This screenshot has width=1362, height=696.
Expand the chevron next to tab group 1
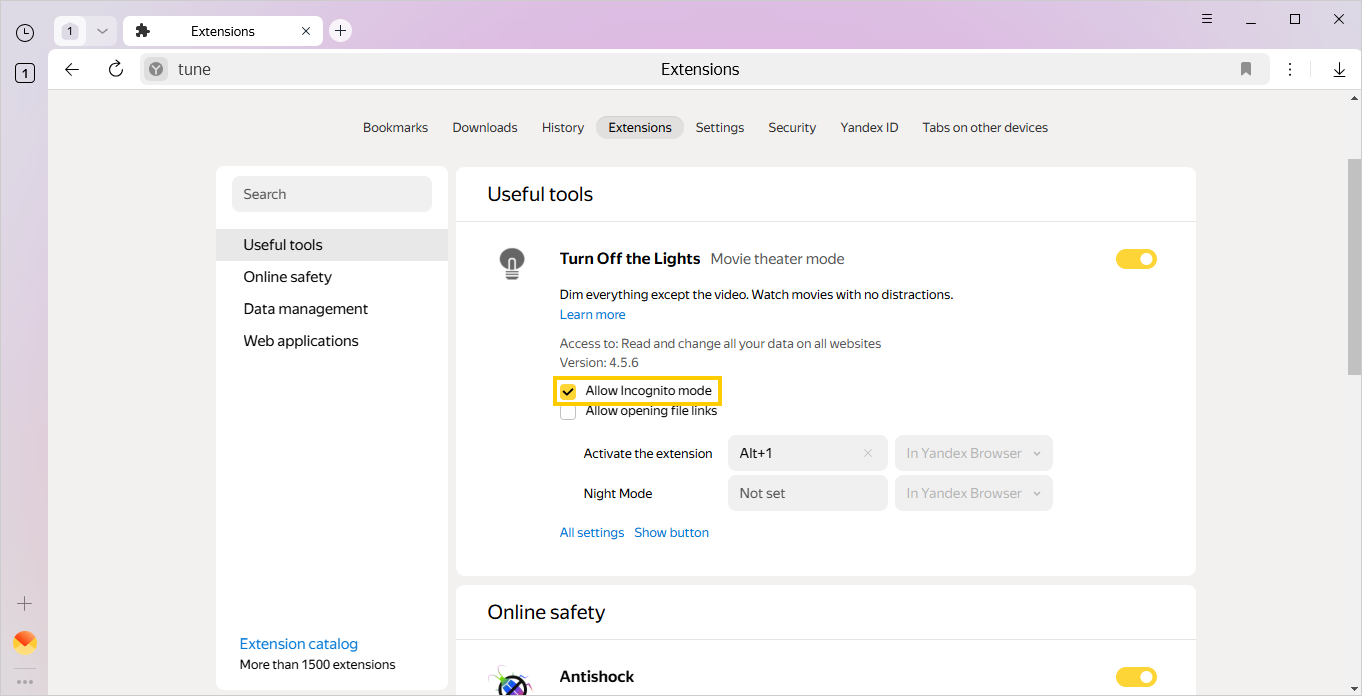coord(101,30)
